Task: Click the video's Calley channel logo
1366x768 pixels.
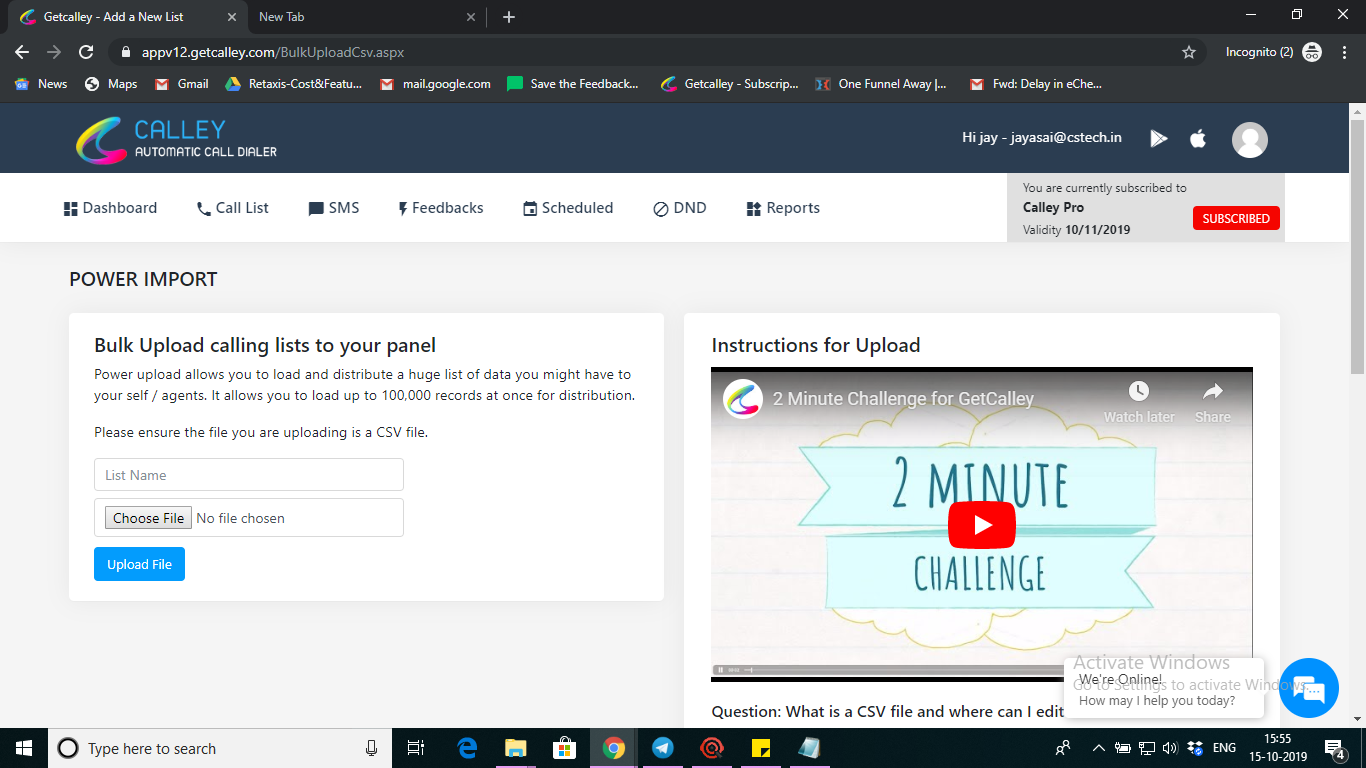Action: tap(743, 398)
